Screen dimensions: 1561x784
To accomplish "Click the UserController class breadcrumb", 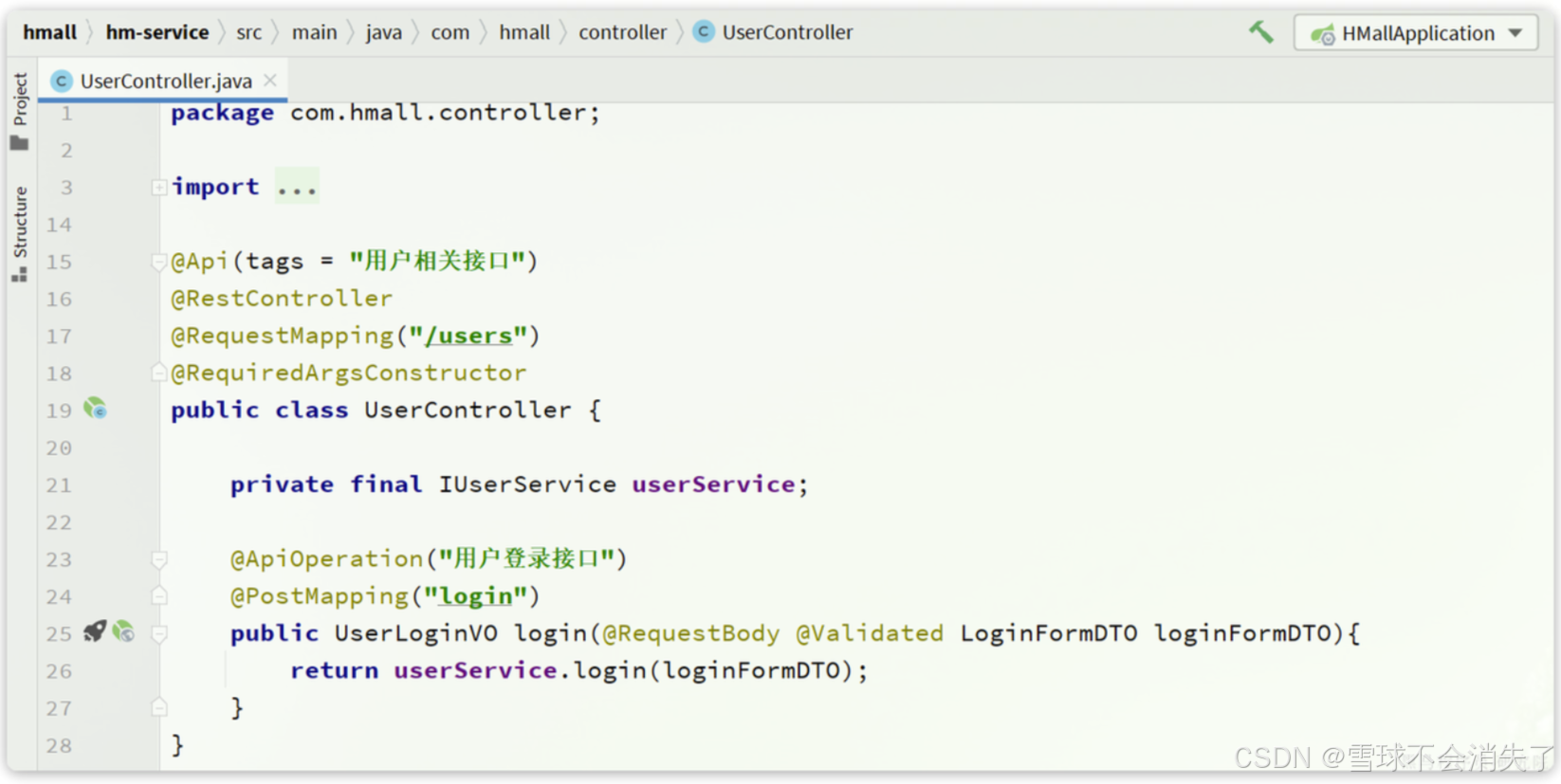I will [x=787, y=32].
